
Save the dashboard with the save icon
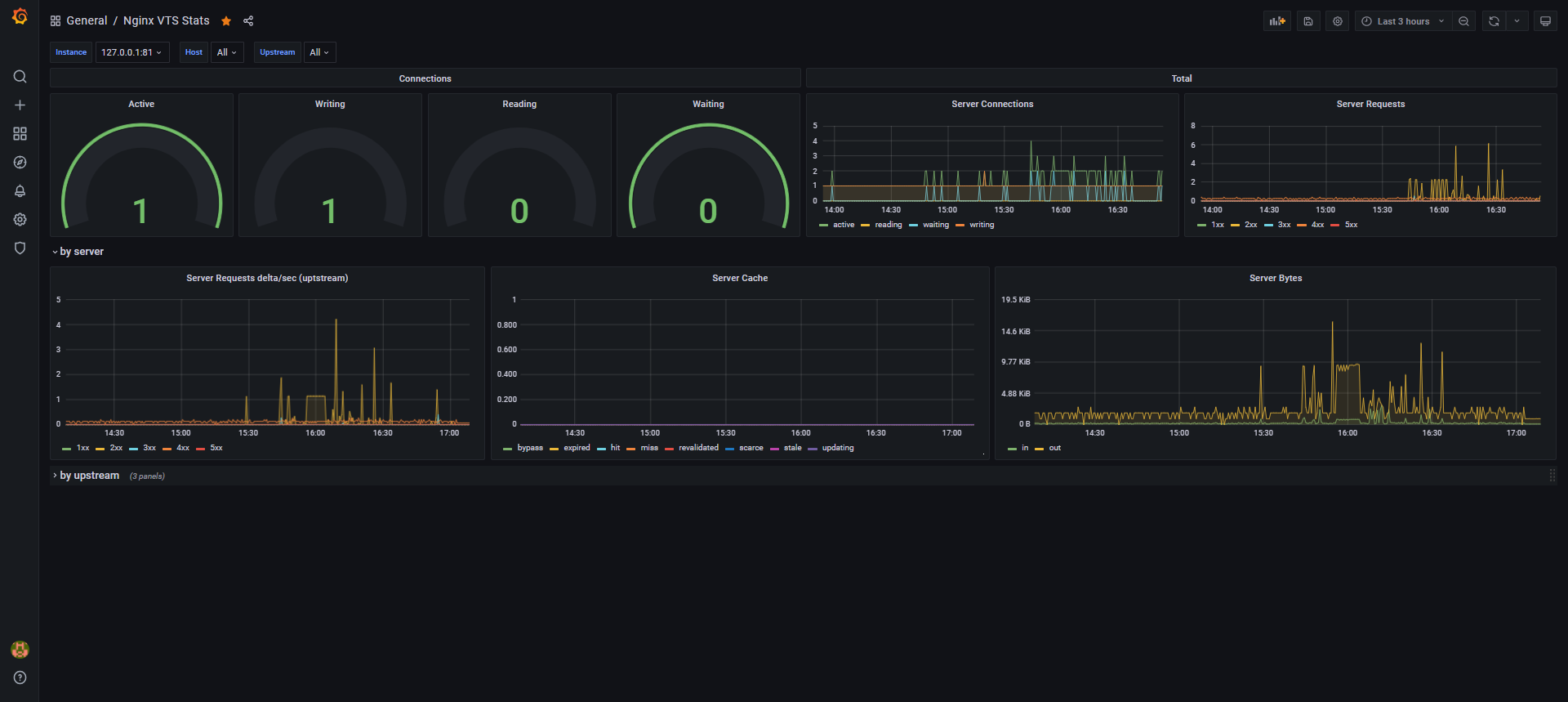[x=1308, y=21]
